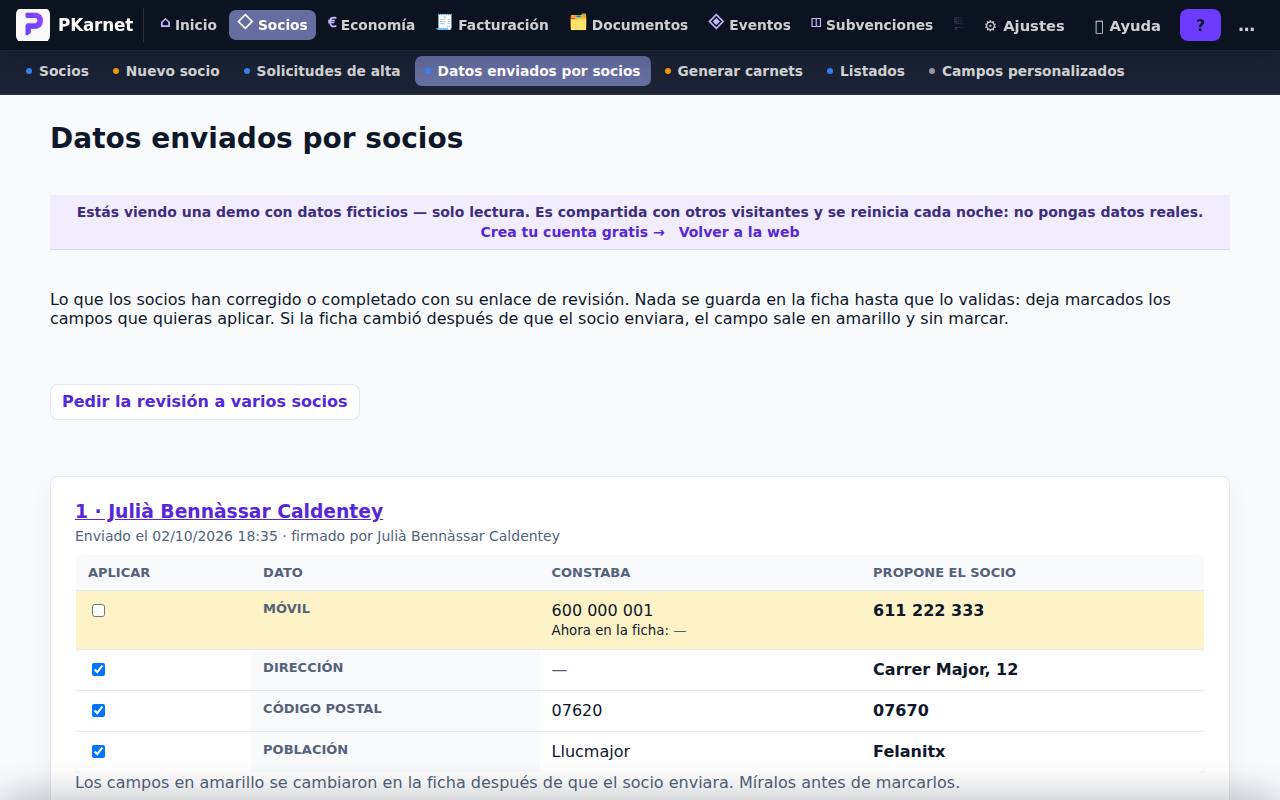Image resolution: width=1280 pixels, height=800 pixels.
Task: Open the purple question mark button
Action: [1200, 25]
